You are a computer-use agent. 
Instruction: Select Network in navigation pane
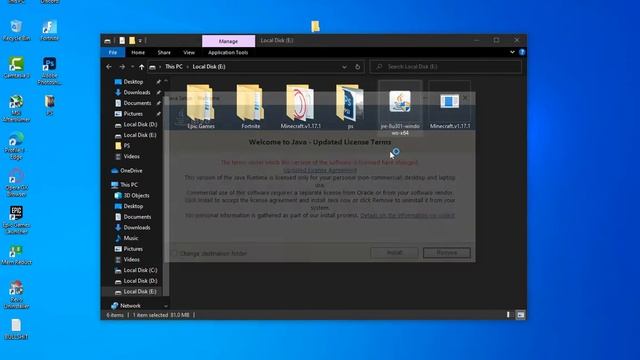point(130,306)
